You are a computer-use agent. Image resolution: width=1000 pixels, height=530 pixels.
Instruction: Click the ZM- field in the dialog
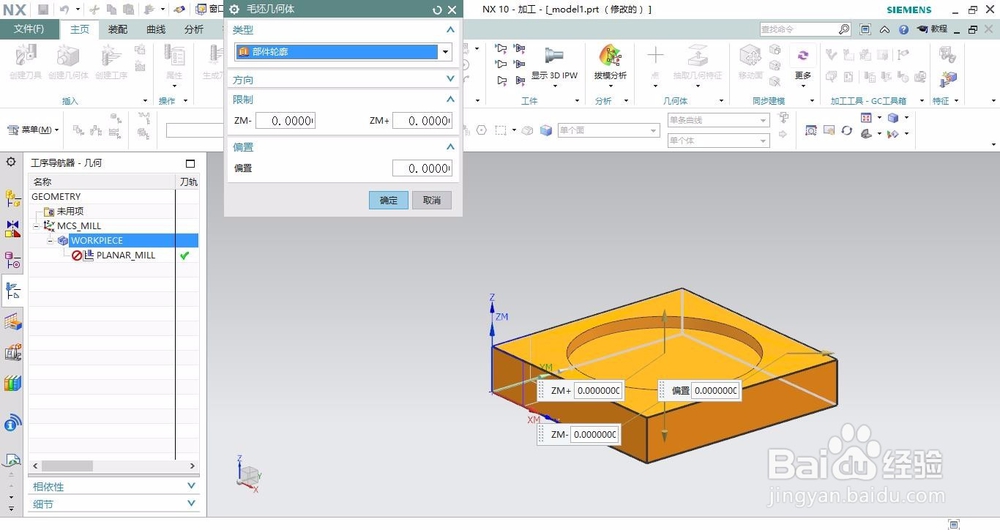(x=285, y=121)
